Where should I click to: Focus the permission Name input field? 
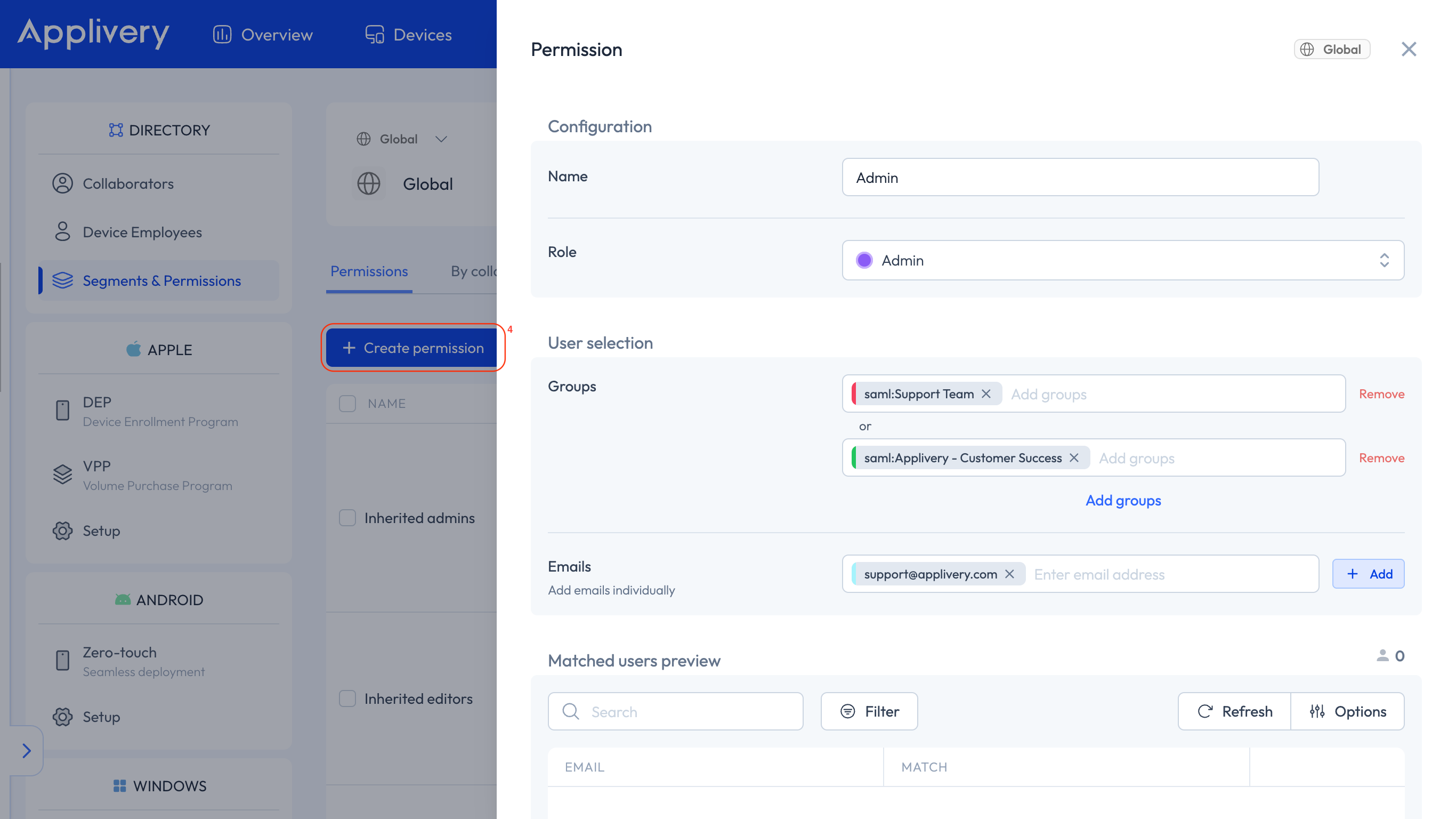(1080, 178)
